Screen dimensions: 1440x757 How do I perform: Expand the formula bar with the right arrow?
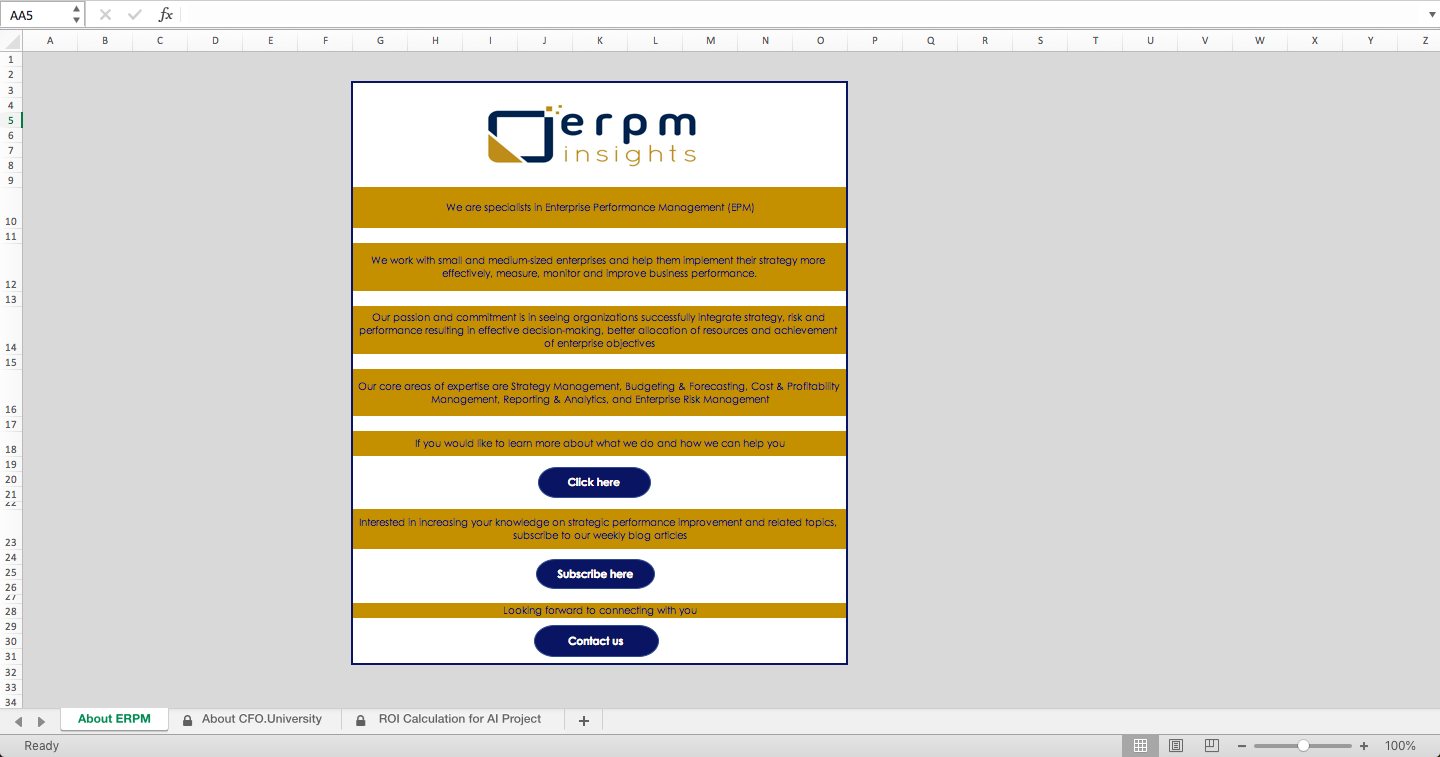pos(1431,15)
